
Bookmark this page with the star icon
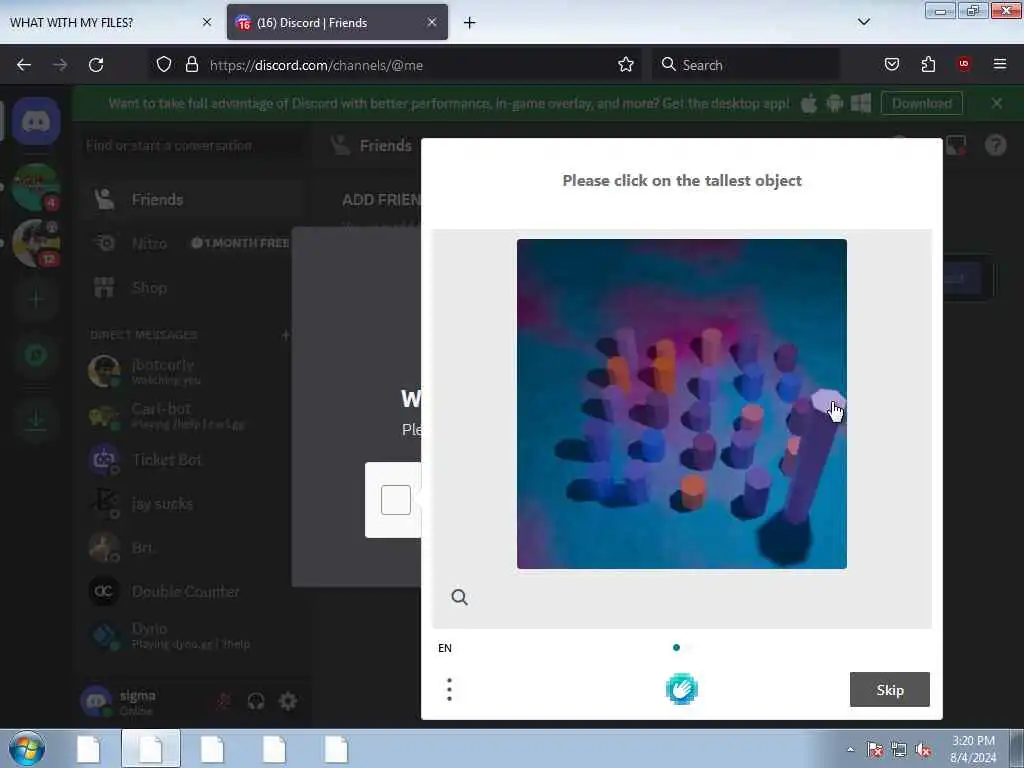pyautogui.click(x=626, y=65)
